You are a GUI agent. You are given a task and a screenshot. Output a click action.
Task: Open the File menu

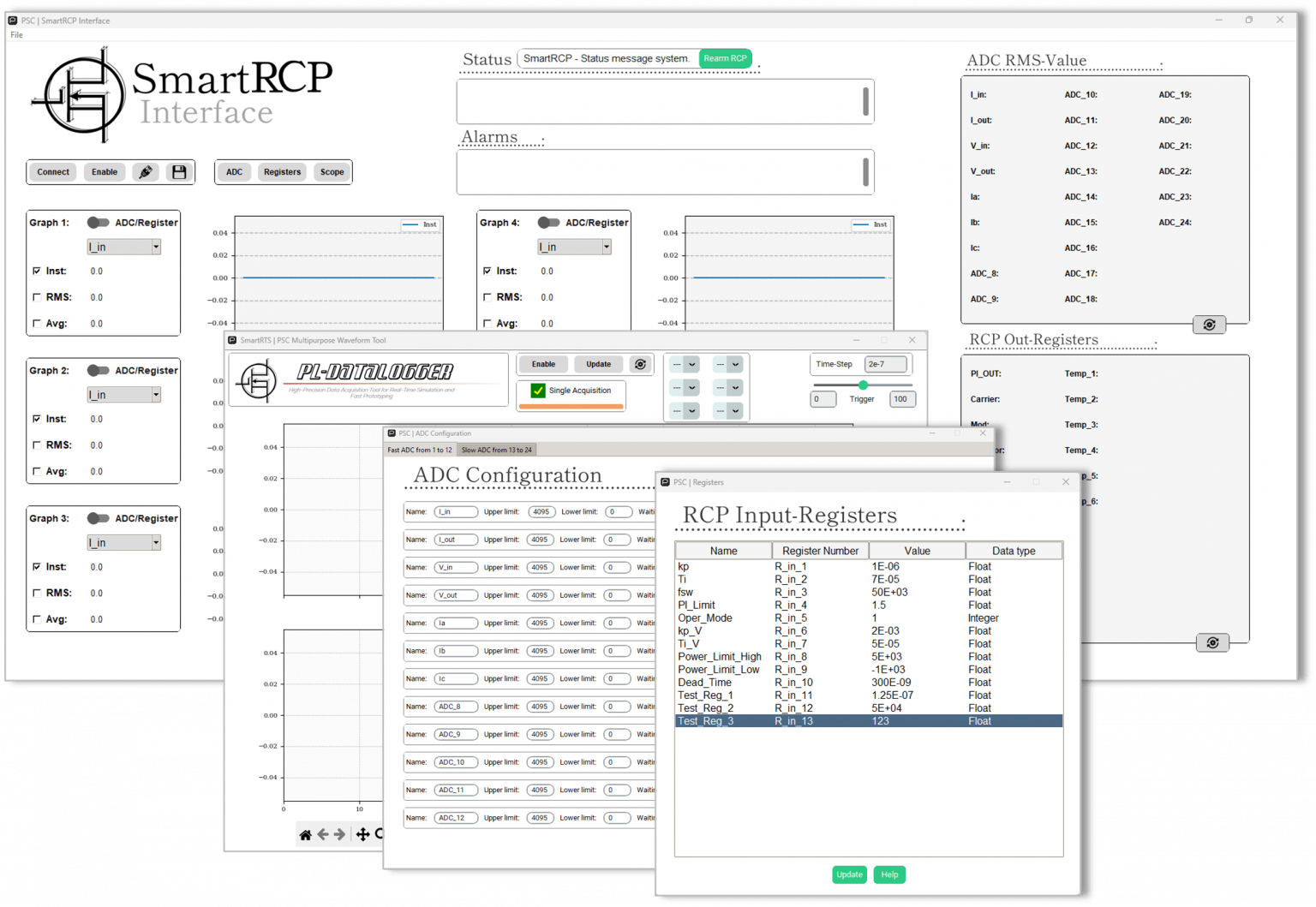pos(15,35)
